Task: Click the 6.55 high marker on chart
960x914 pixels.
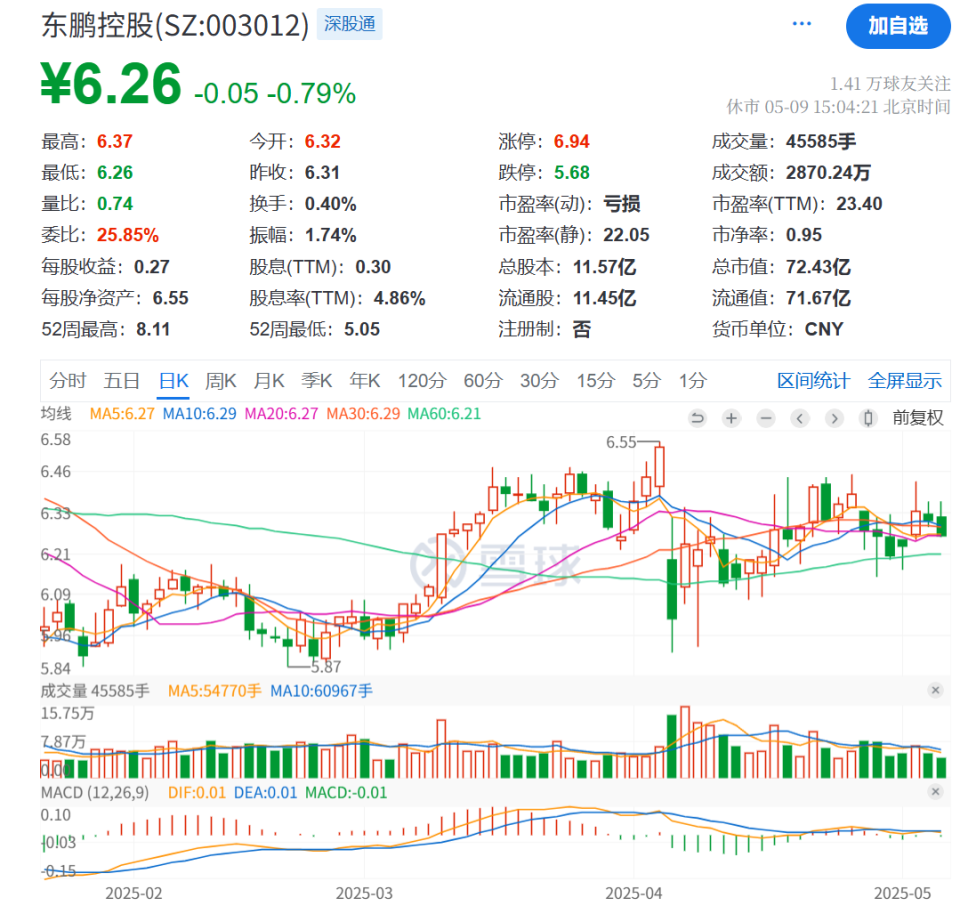Action: tap(621, 442)
